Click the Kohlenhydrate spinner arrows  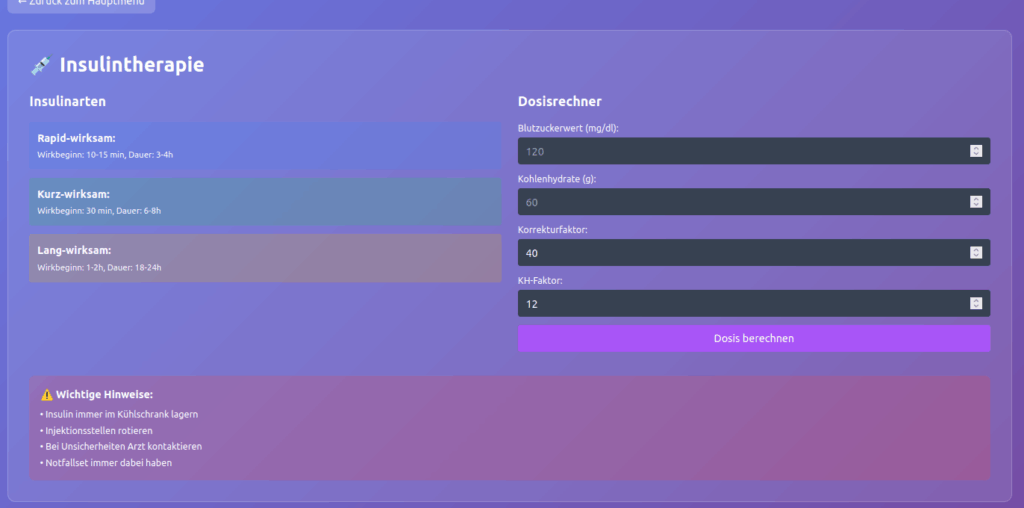click(x=976, y=202)
